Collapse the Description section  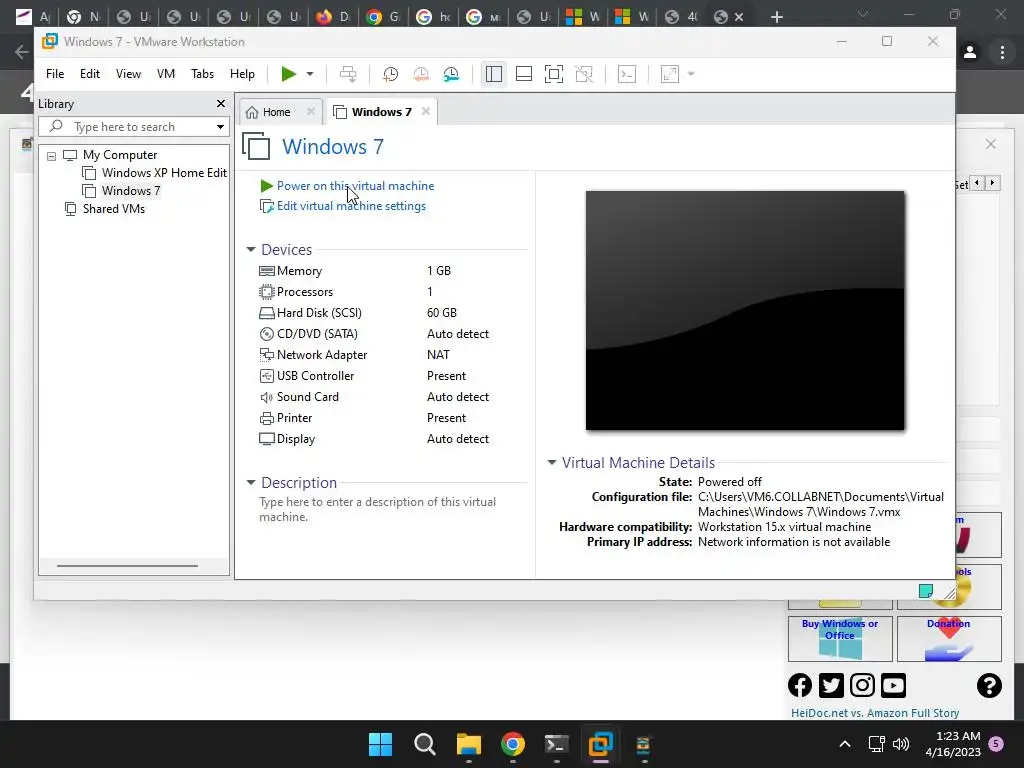(x=251, y=483)
